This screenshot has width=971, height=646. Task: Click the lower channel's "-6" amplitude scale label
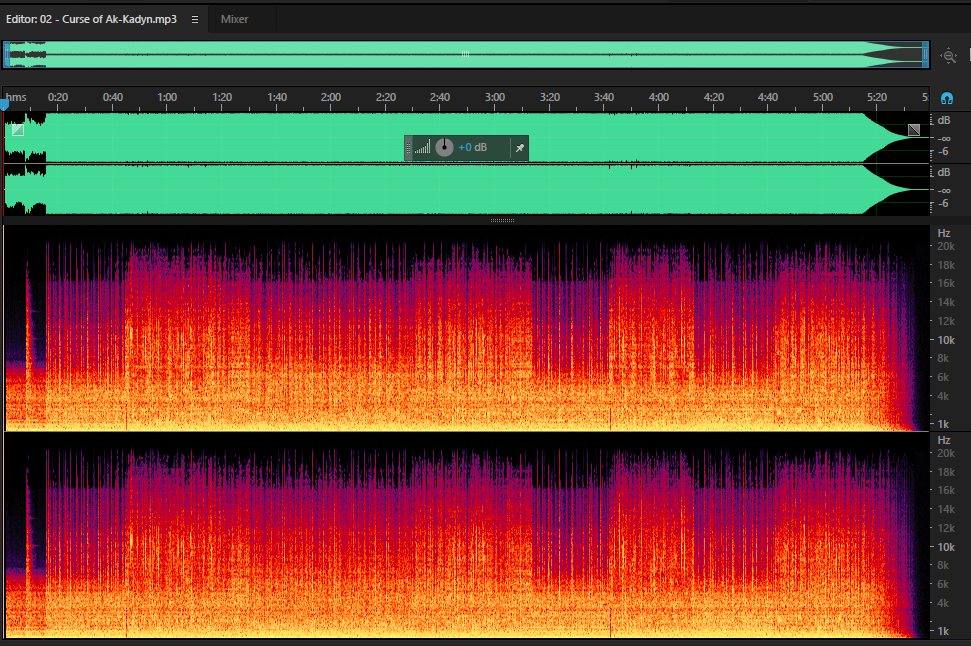pos(943,203)
